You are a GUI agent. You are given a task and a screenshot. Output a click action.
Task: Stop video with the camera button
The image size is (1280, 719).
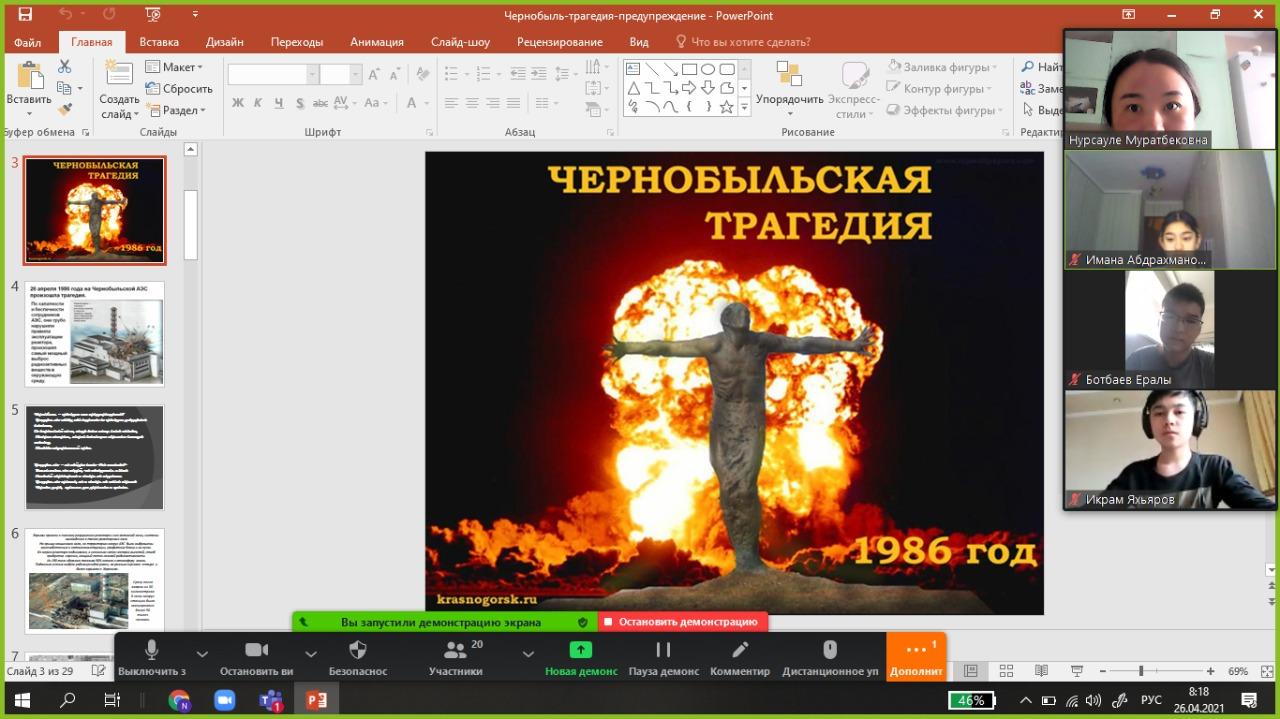257,650
